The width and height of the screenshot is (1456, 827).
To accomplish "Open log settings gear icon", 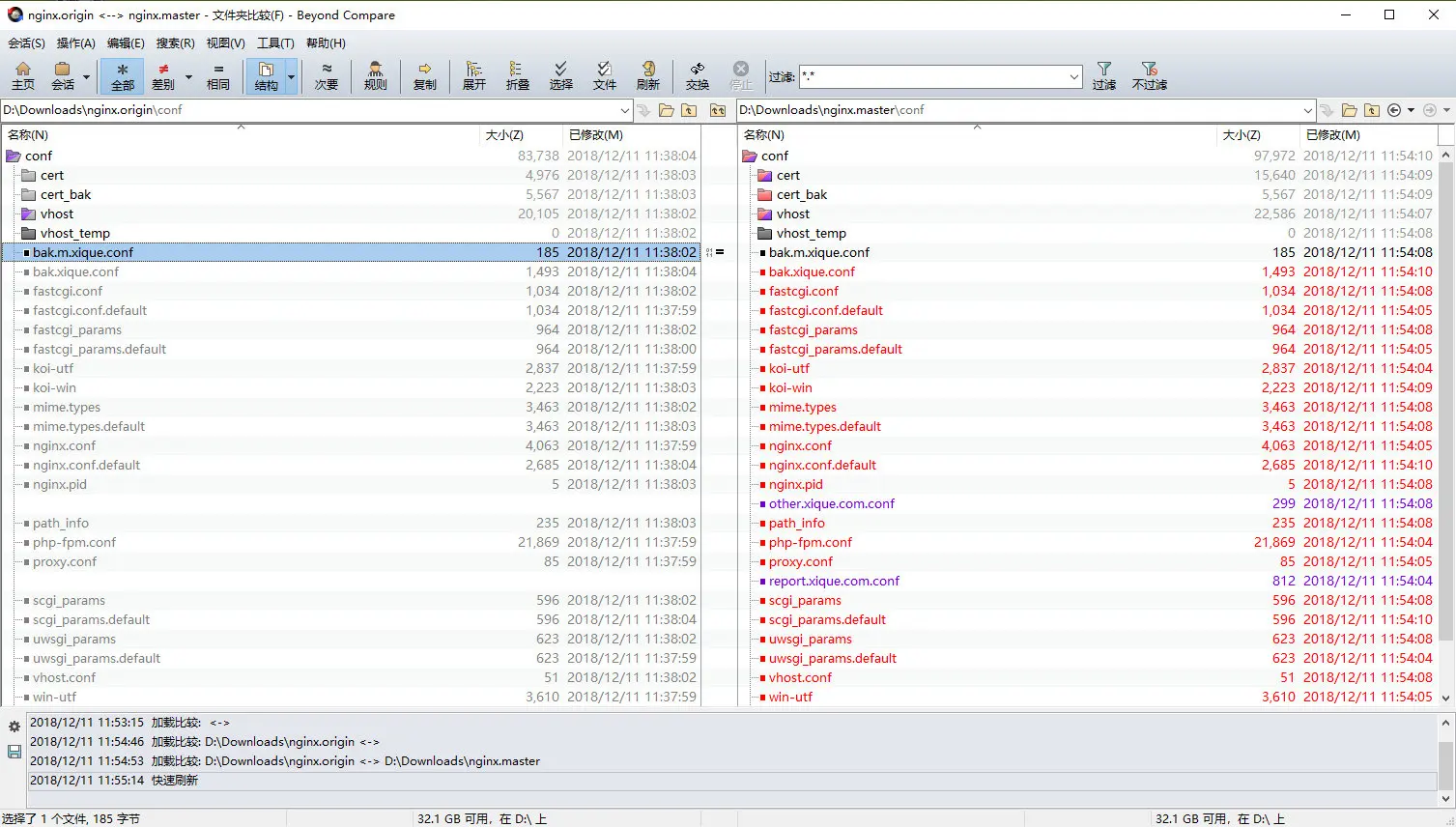I will click(14, 727).
